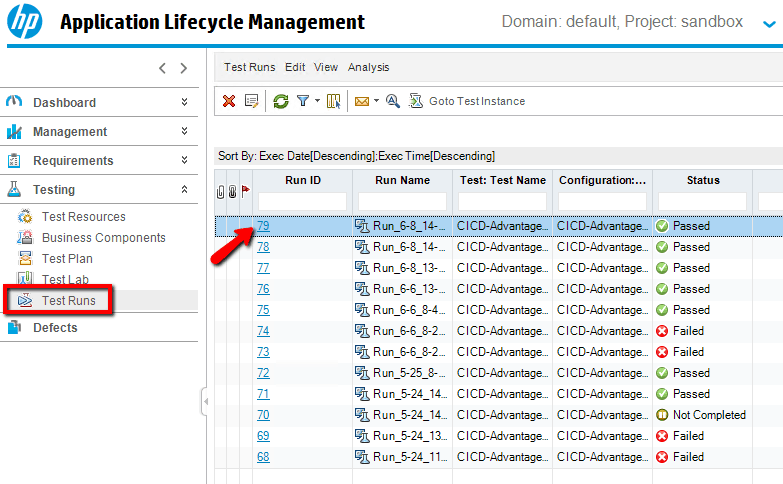
Task: Click the Defects module icon
Action: tap(14, 328)
